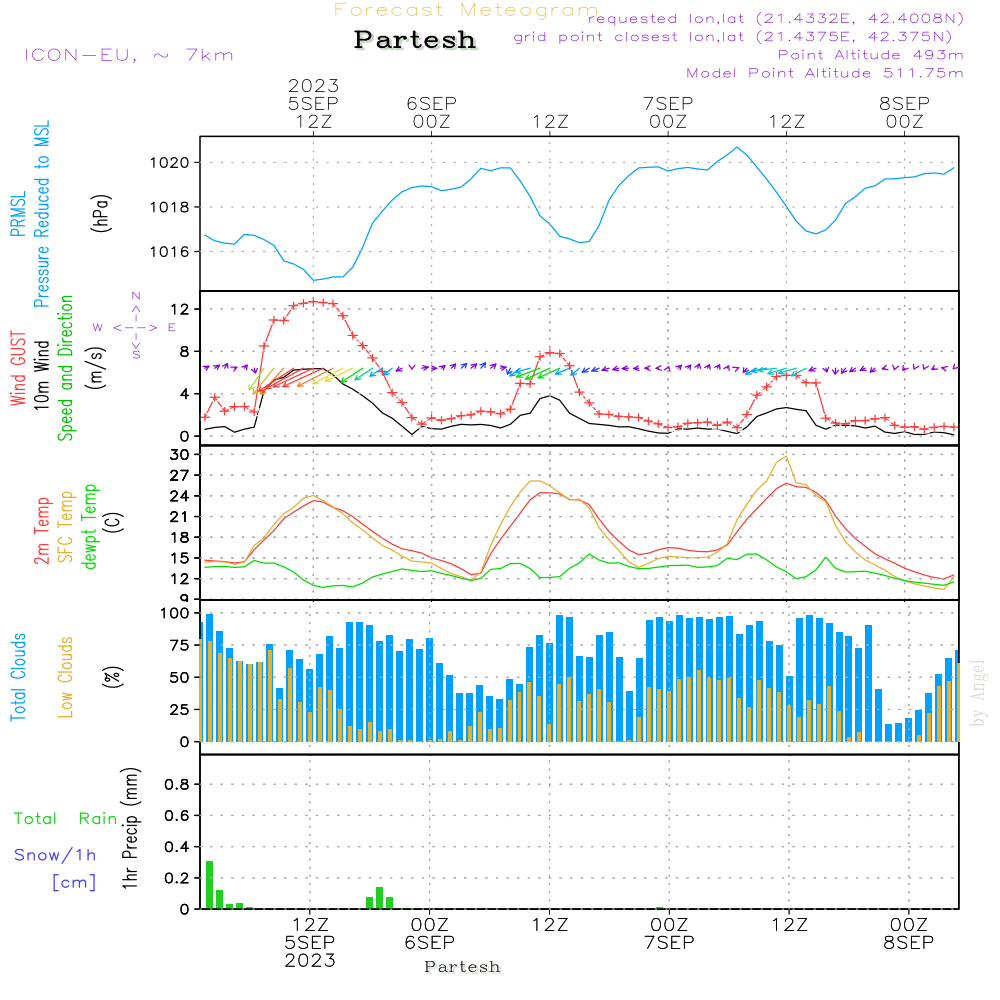Screen dimensions: 1000x1000
Task: Click the "Model Point Altitude 511.75m" text
Action: (824, 73)
